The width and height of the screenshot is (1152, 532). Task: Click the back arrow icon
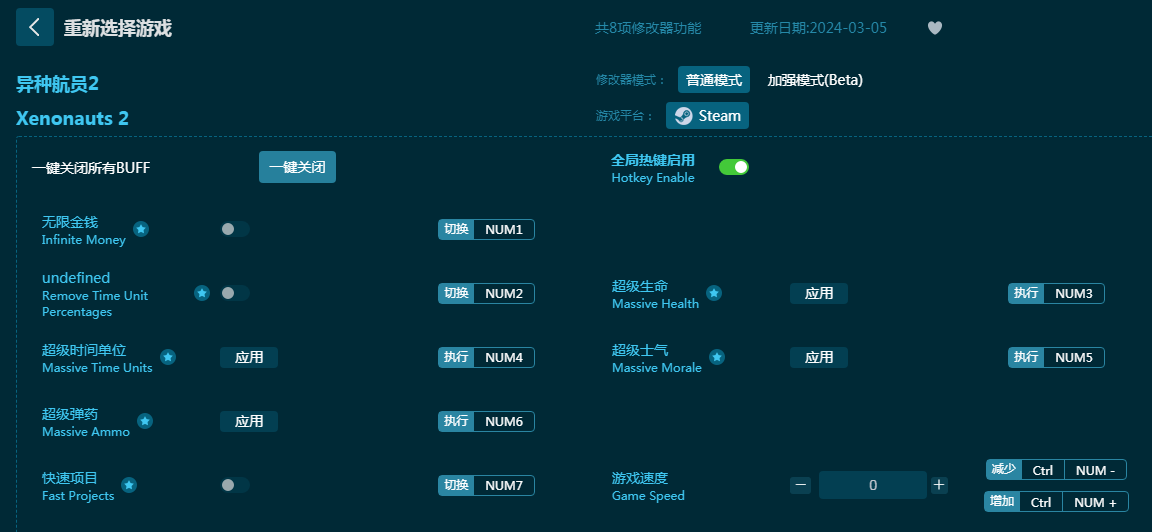coord(35,27)
